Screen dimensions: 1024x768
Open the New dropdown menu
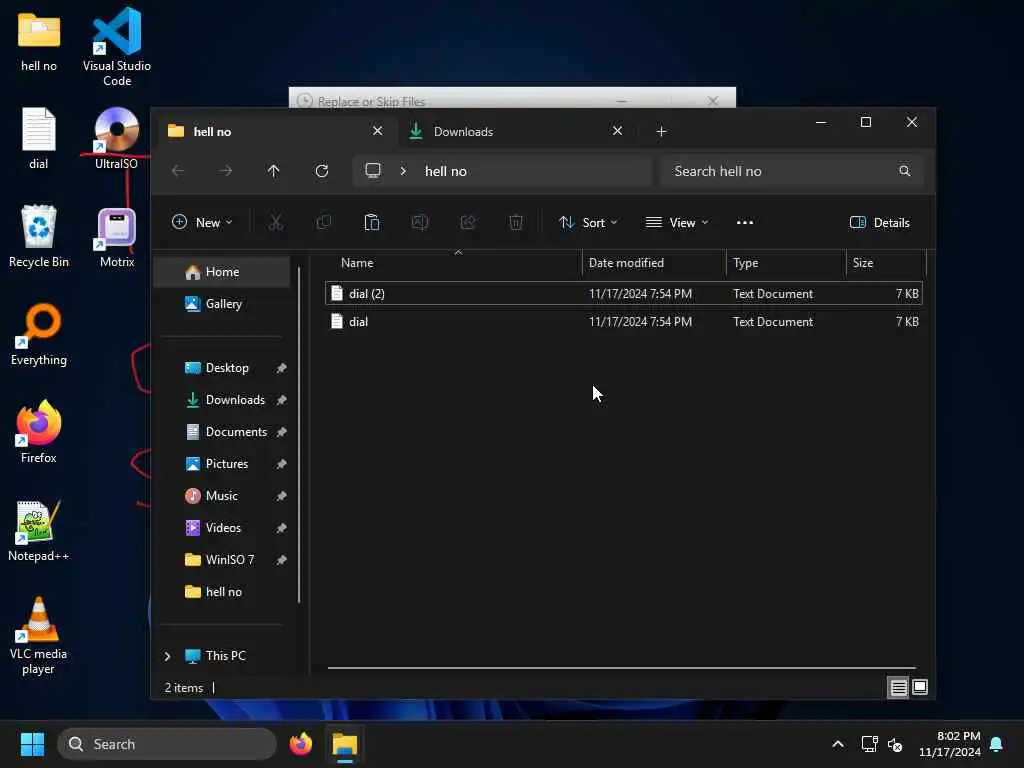pos(202,223)
